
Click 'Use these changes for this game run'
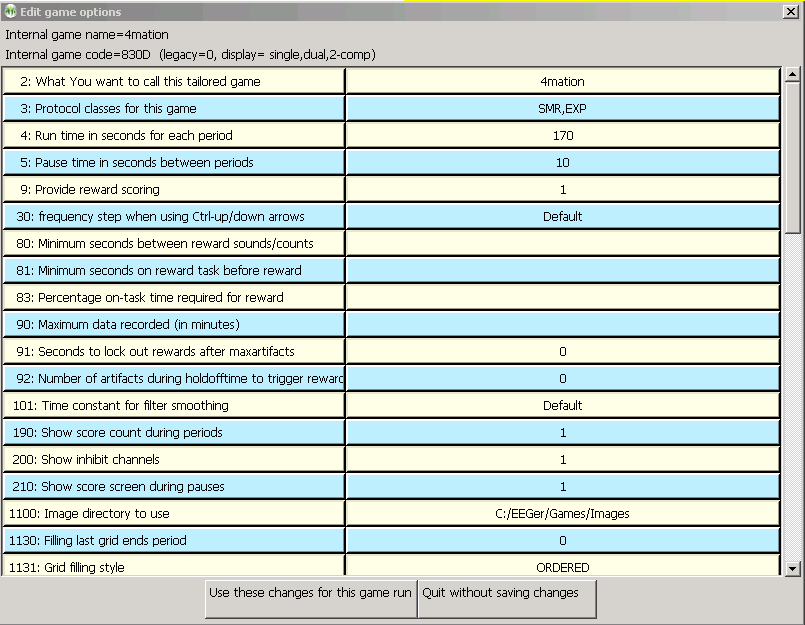click(x=310, y=593)
